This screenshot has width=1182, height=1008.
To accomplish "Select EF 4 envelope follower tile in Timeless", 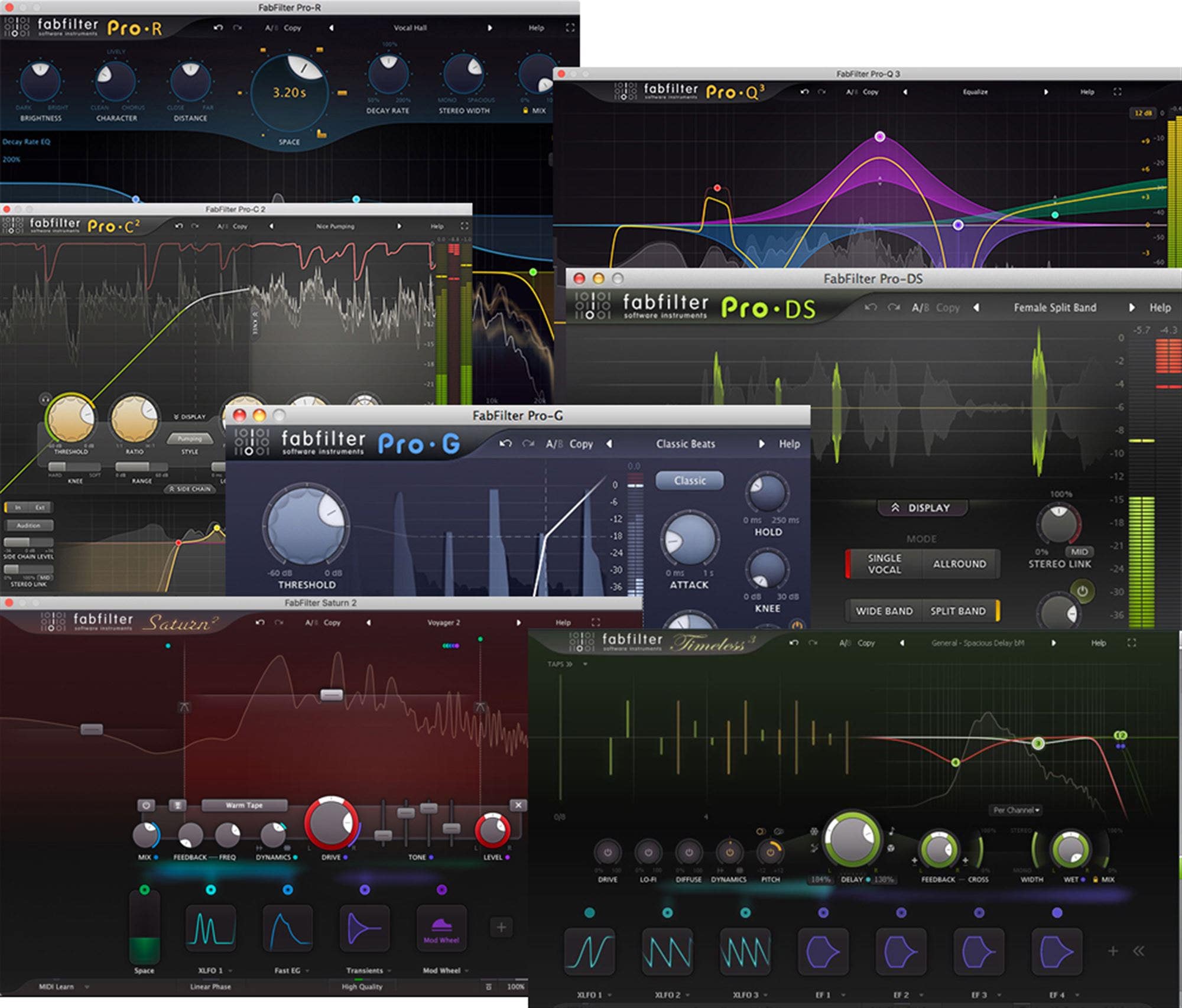I will coord(1057,951).
